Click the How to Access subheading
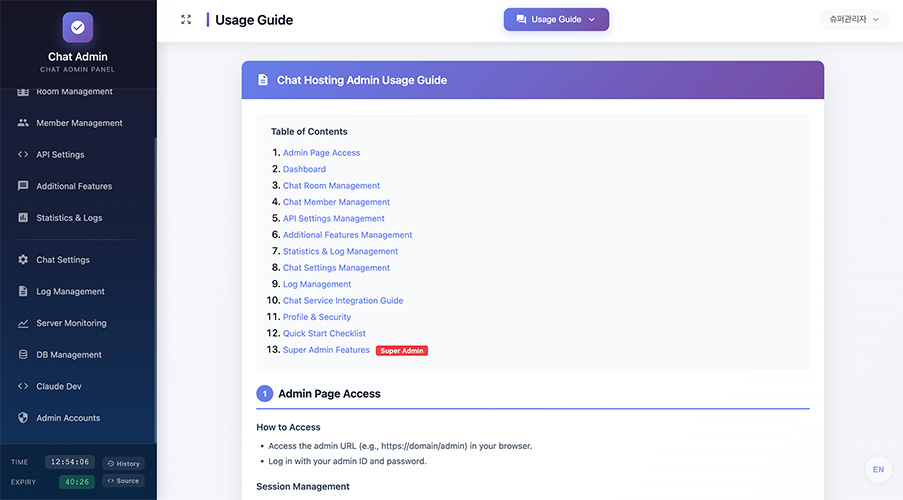 pyautogui.click(x=288, y=427)
